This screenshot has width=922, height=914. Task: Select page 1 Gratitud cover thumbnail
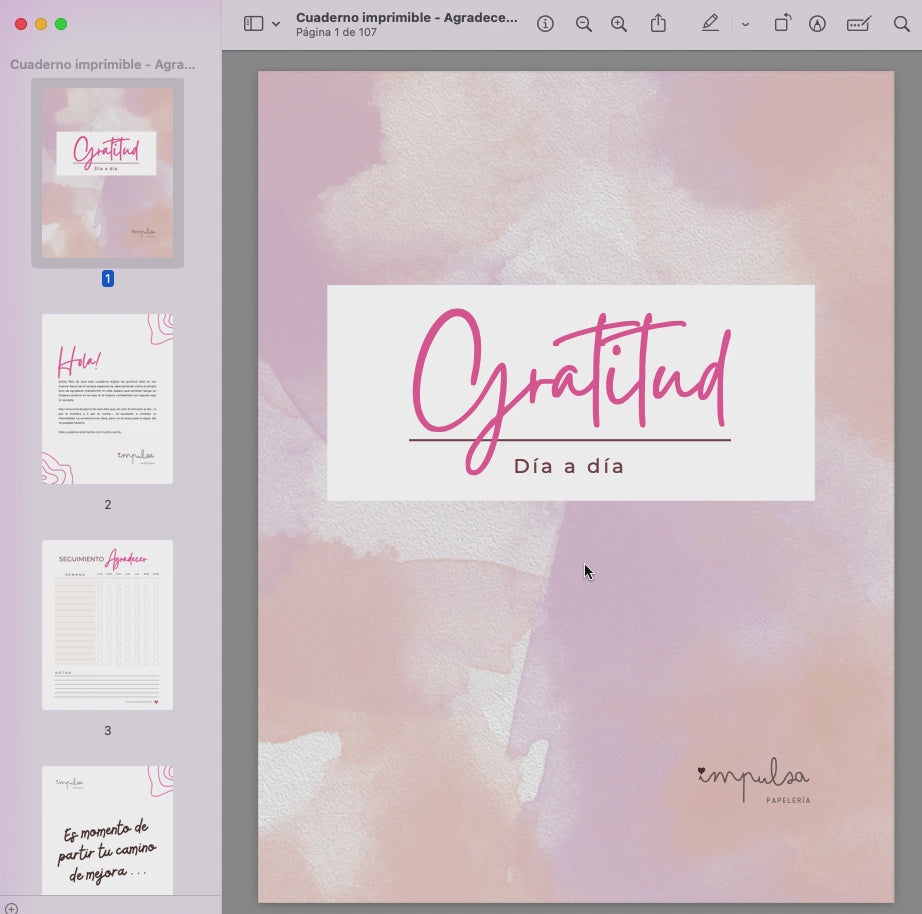[x=107, y=172]
